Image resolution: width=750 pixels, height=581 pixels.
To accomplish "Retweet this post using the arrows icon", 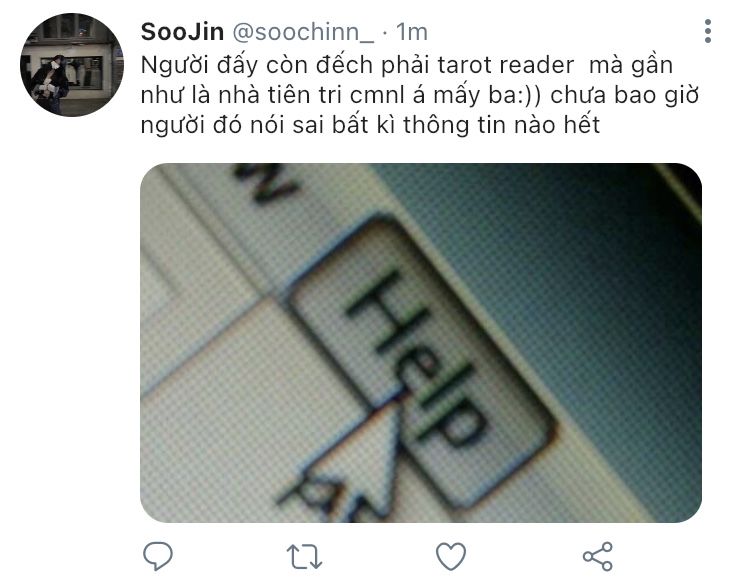I will click(304, 557).
